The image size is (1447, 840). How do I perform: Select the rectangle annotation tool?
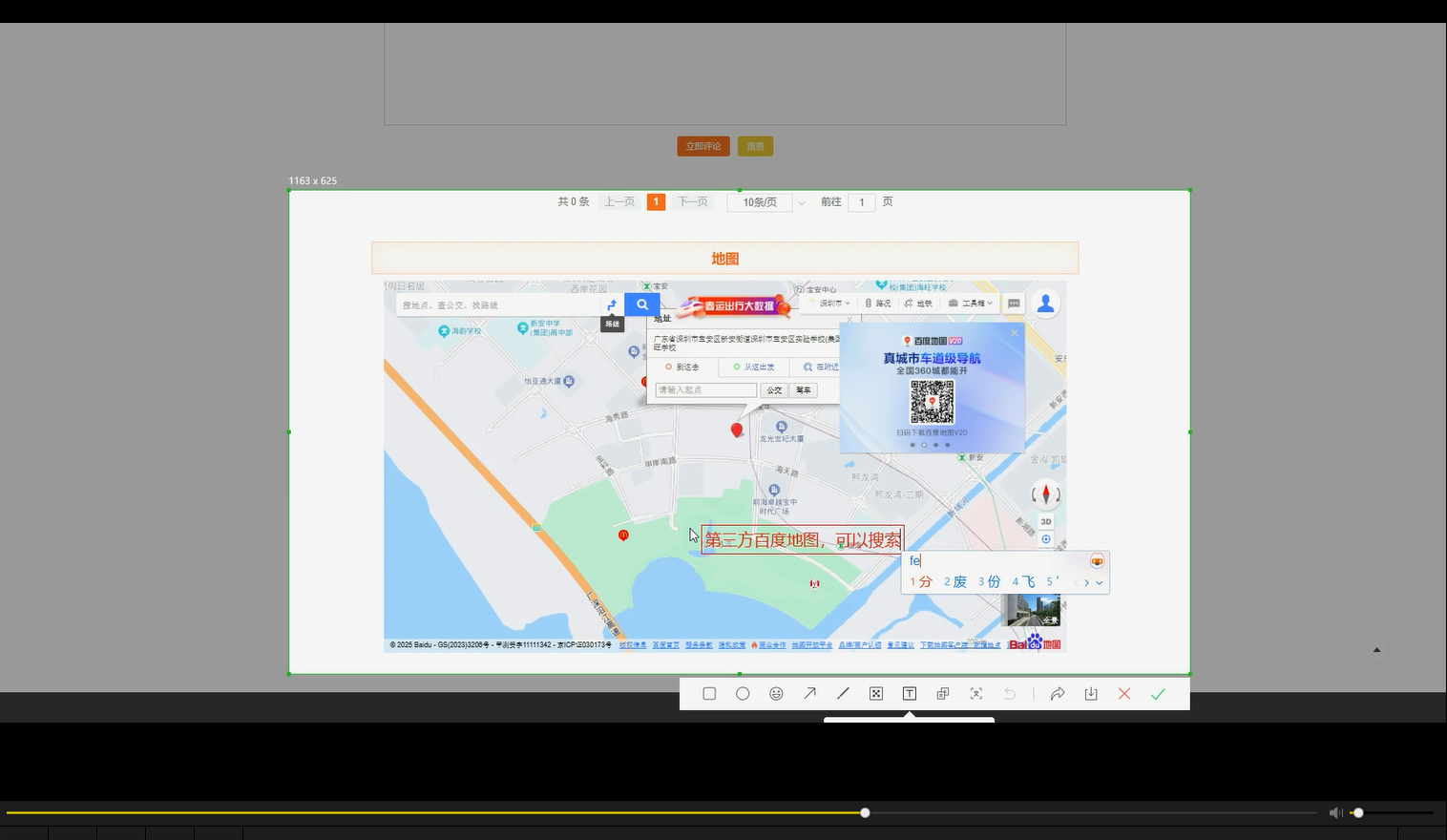[709, 694]
